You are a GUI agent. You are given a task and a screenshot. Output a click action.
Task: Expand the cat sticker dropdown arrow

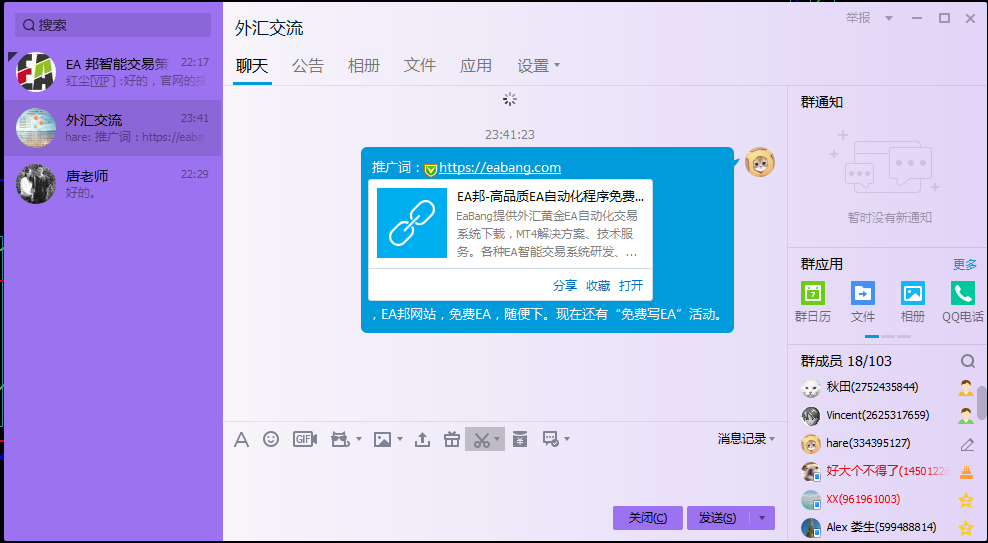(359, 439)
